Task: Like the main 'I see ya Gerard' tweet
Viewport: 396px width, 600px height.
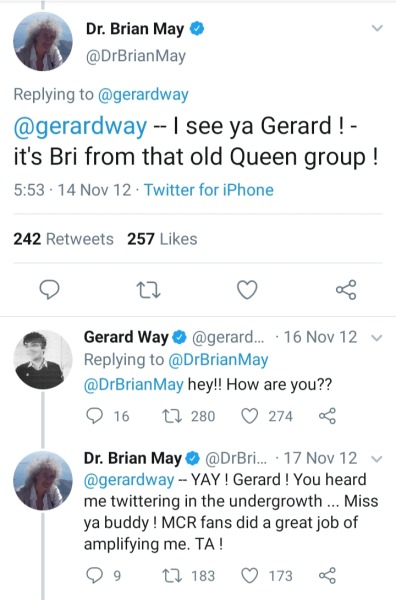Action: pos(247,290)
